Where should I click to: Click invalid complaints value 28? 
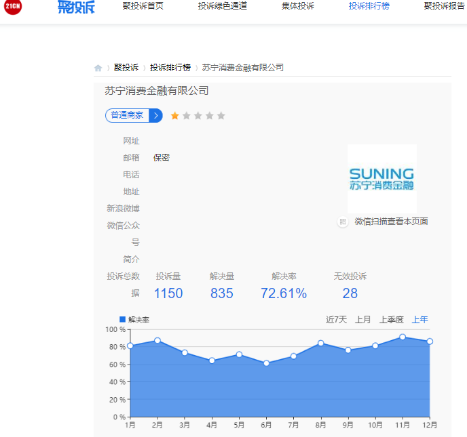[350, 293]
